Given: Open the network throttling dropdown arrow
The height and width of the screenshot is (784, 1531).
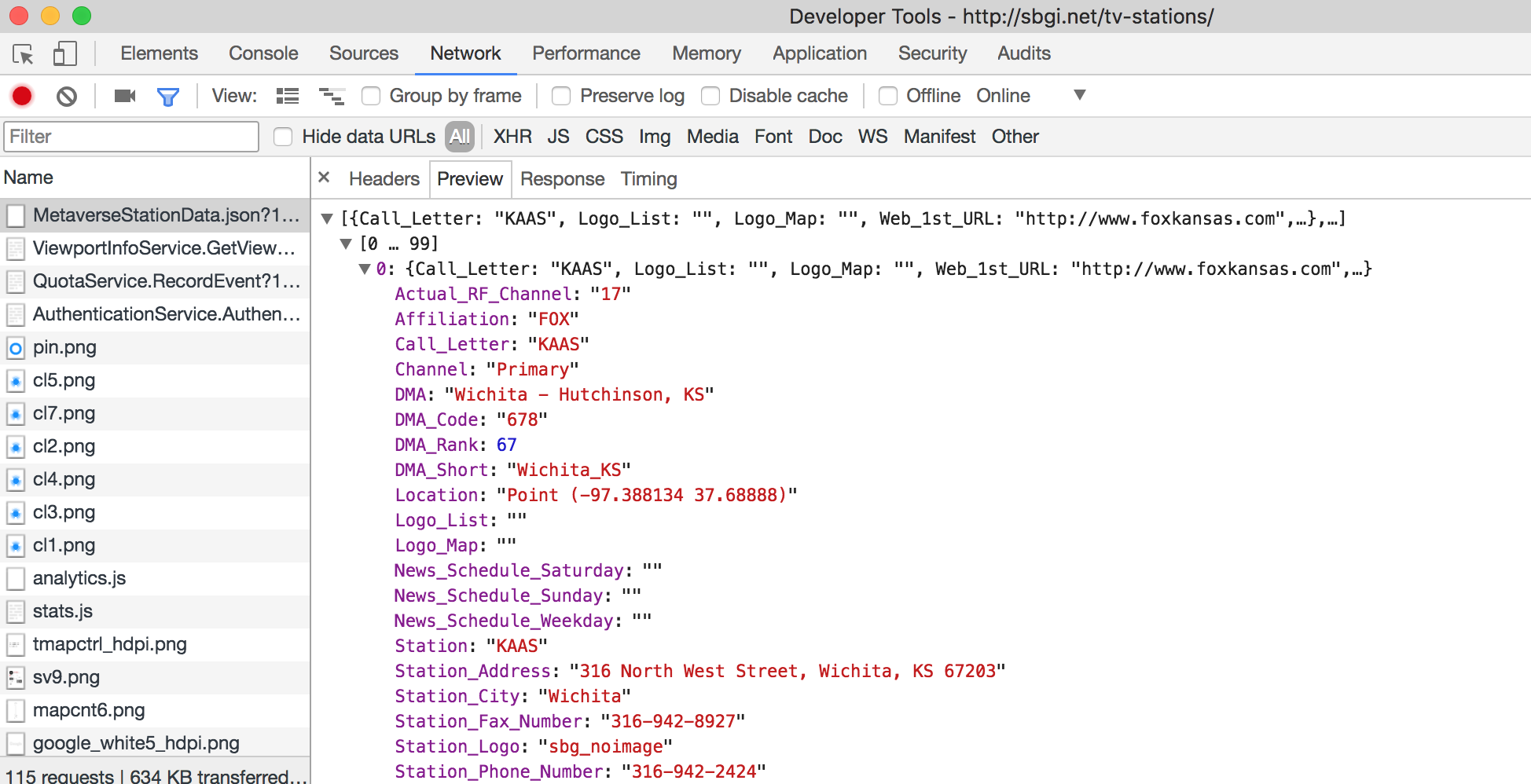Looking at the screenshot, I should coord(1079,95).
